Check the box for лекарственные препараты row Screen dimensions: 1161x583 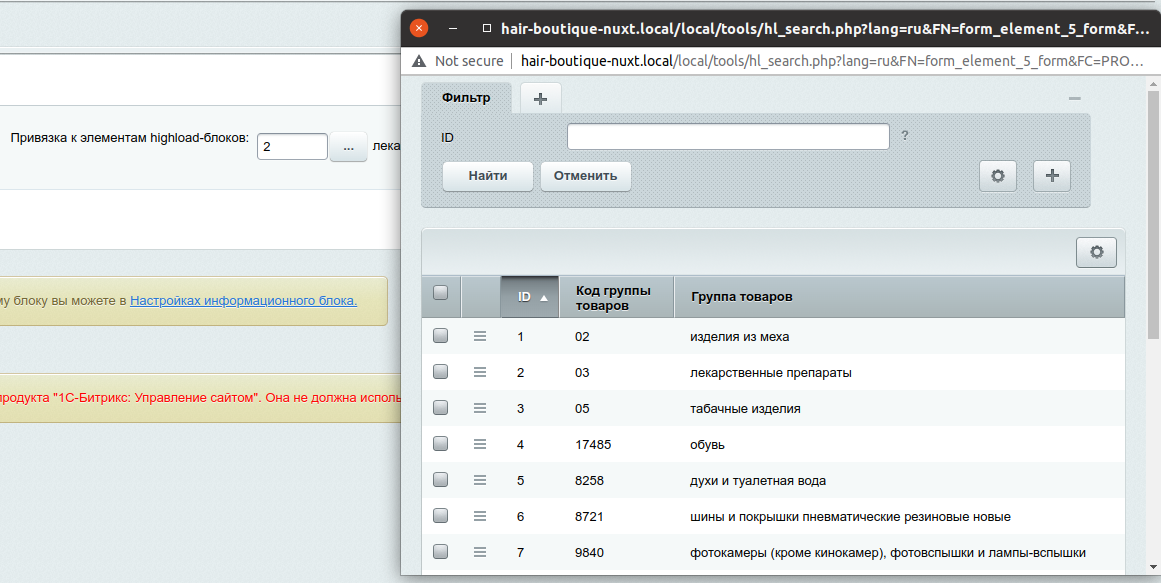[440, 372]
